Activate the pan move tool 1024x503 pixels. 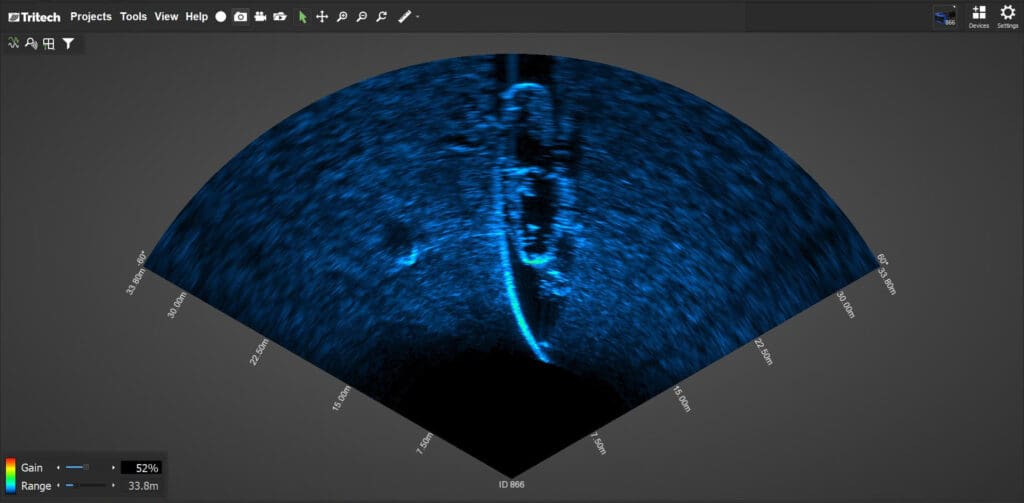(322, 17)
